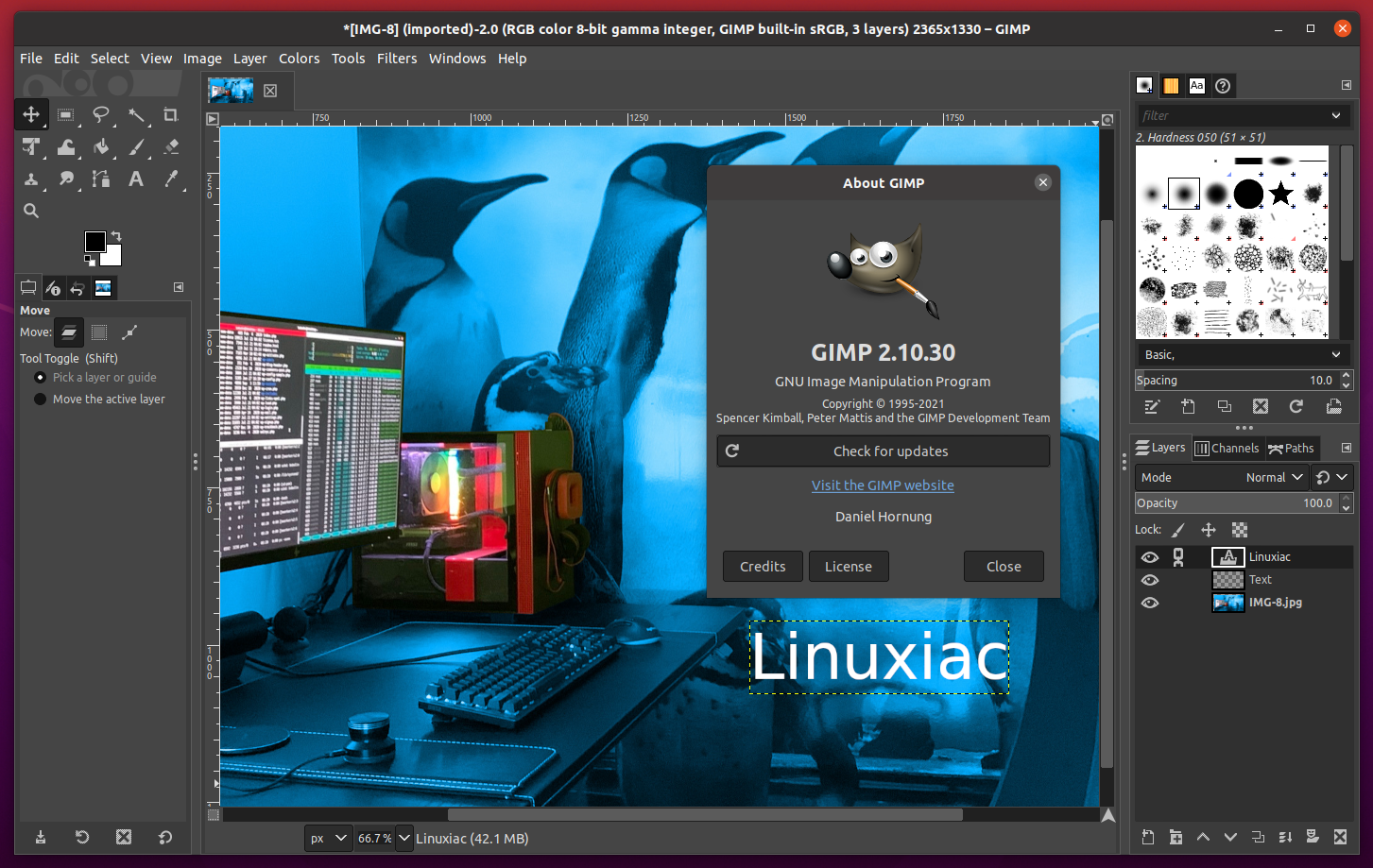The height and width of the screenshot is (868, 1373).
Task: Select the Zoom magnifier tool
Action: click(x=31, y=211)
